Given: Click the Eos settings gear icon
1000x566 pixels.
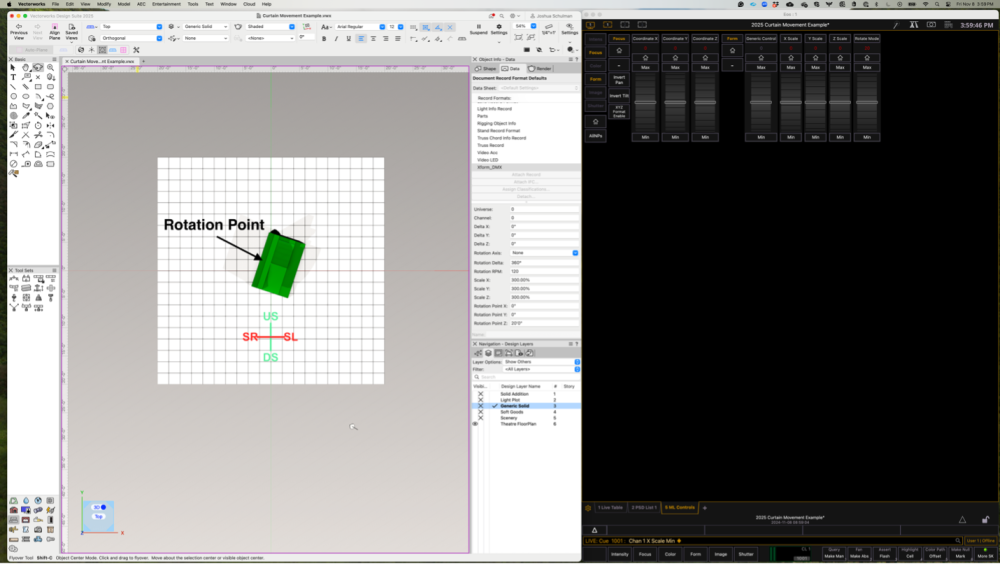Looking at the screenshot, I should point(588,508).
